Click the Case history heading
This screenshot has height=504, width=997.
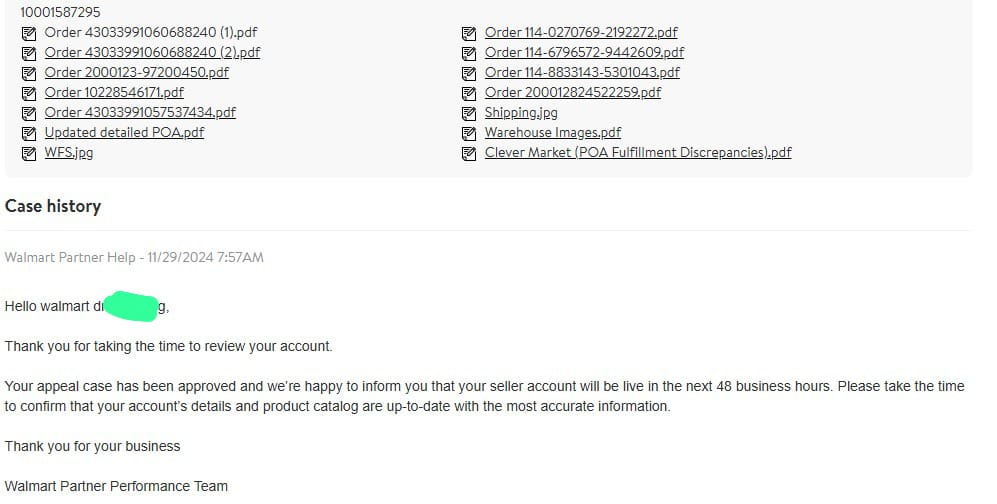pyautogui.click(x=53, y=206)
